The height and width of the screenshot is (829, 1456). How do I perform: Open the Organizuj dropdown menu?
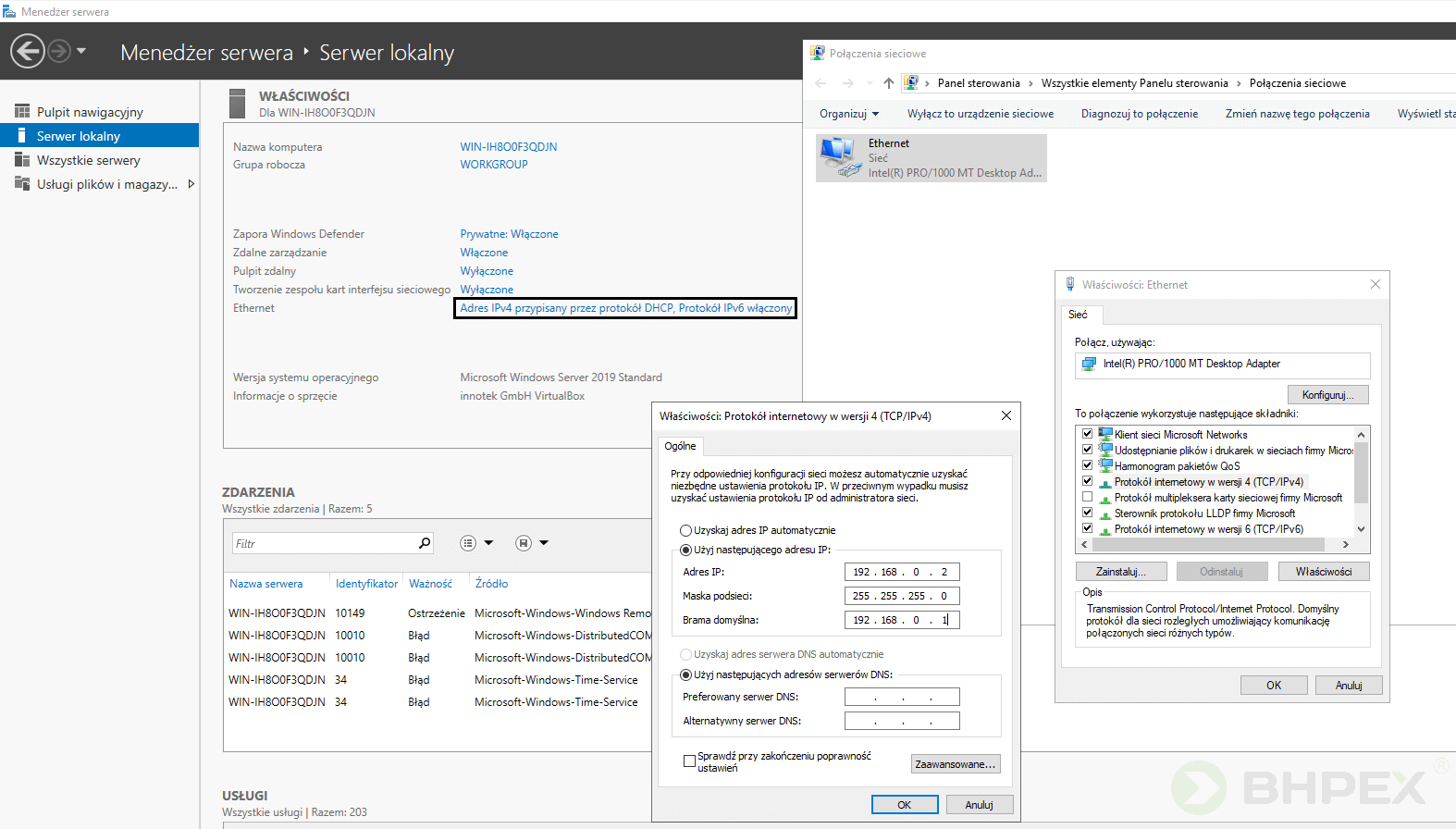point(849,114)
